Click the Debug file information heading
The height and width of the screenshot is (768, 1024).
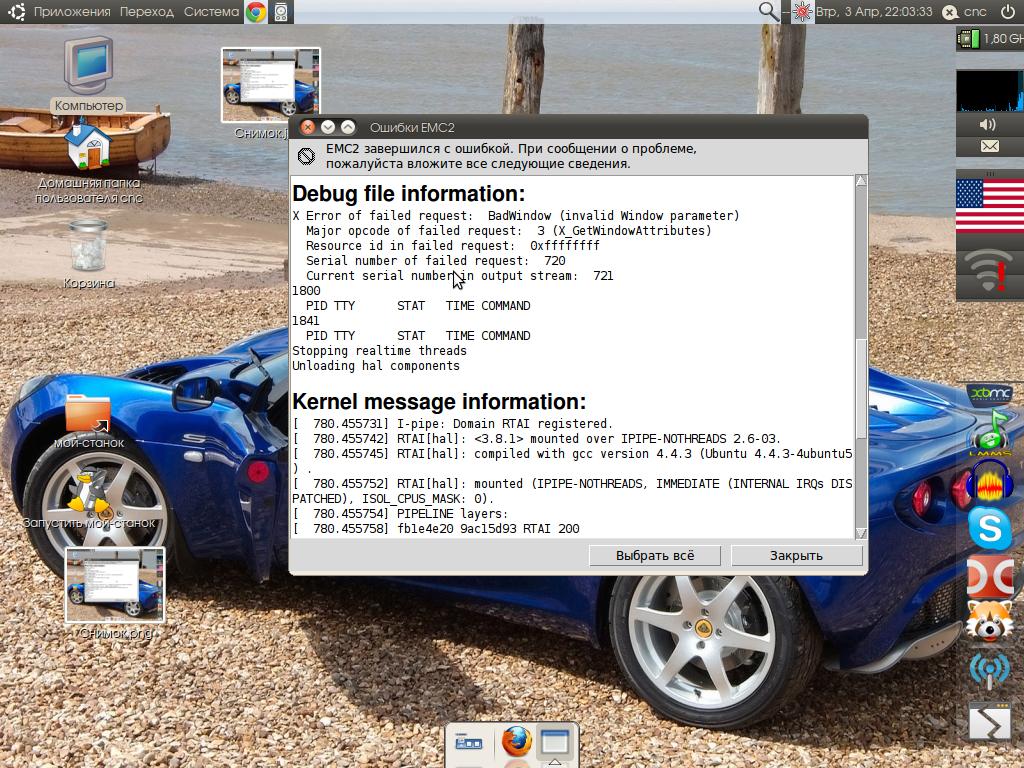click(x=409, y=194)
